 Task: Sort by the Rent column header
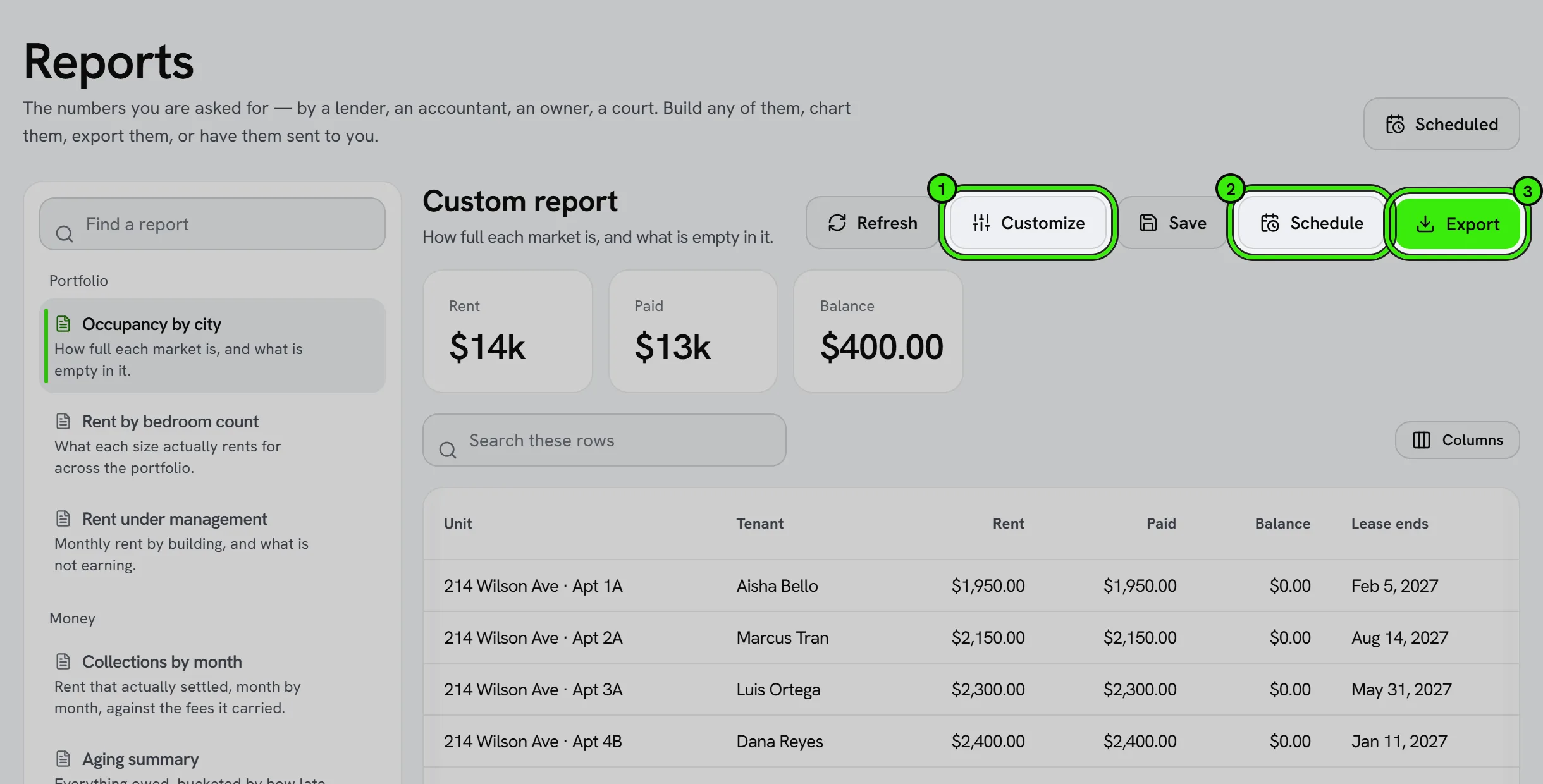click(x=1008, y=524)
